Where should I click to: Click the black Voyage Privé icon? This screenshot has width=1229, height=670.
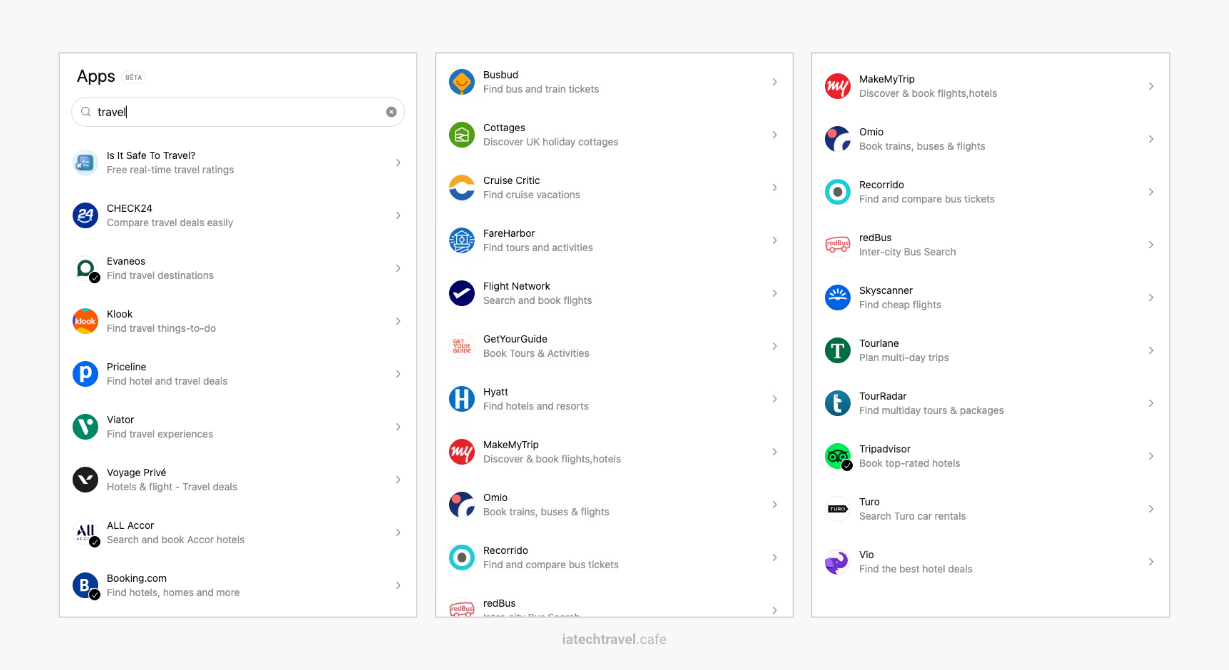85,480
